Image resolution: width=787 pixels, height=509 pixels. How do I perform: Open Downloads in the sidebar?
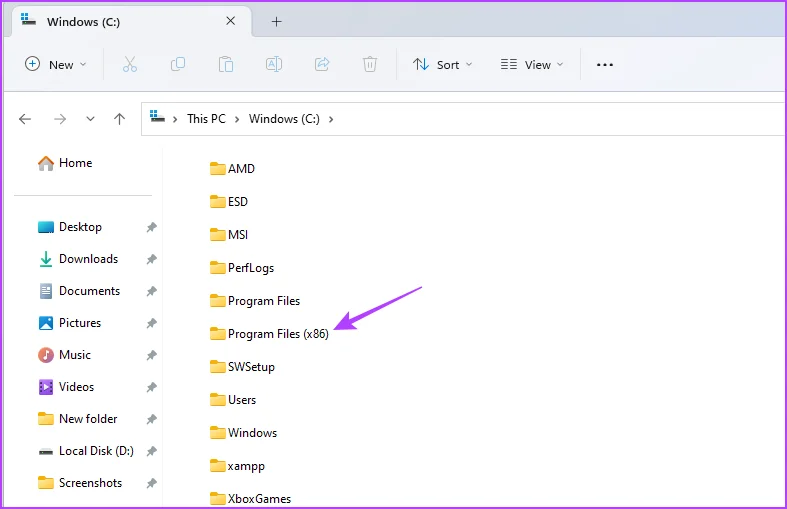79,259
